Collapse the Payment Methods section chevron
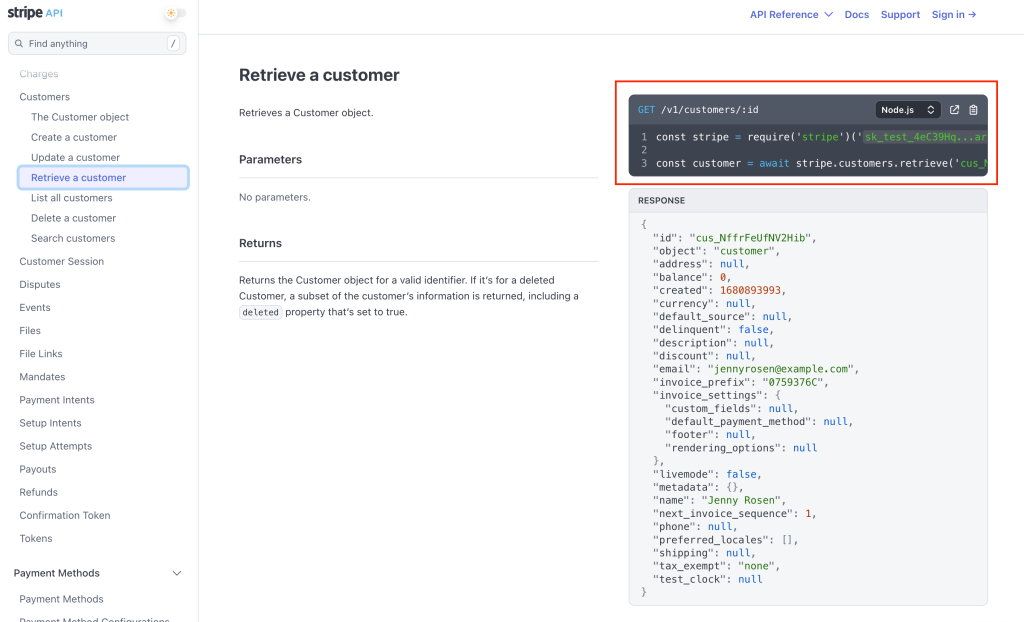This screenshot has height=622, width=1024. coord(177,573)
